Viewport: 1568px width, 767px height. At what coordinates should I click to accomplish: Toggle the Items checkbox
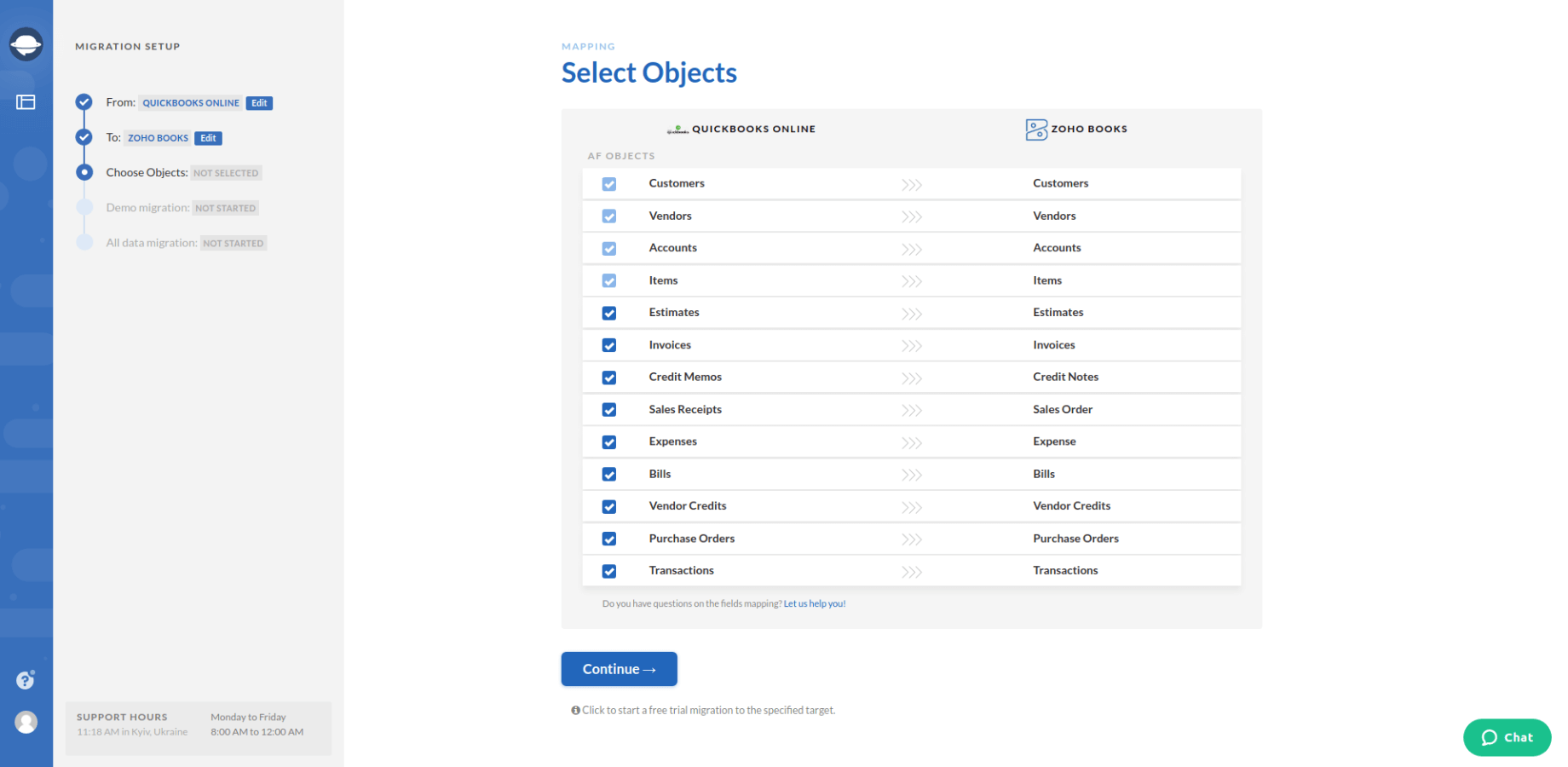point(609,280)
